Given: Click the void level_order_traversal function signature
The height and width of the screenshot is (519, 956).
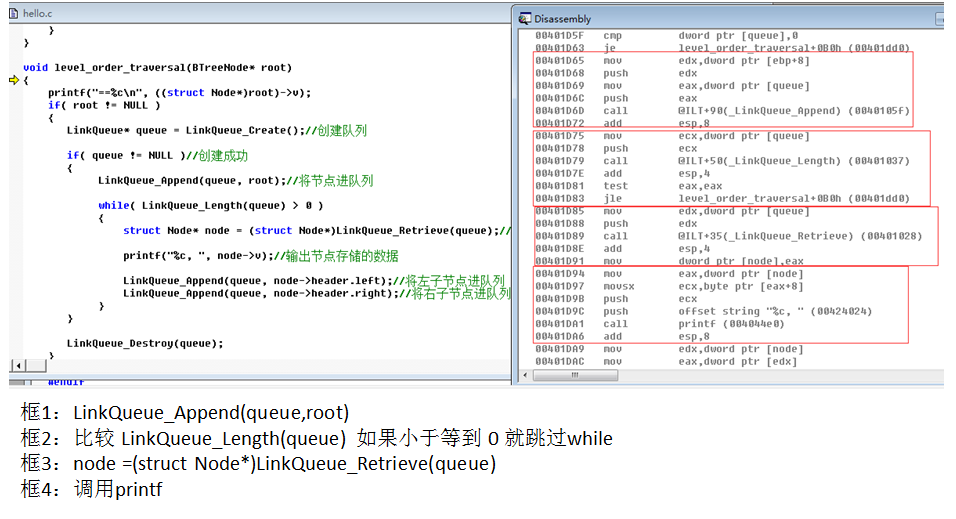Looking at the screenshot, I should (157, 68).
